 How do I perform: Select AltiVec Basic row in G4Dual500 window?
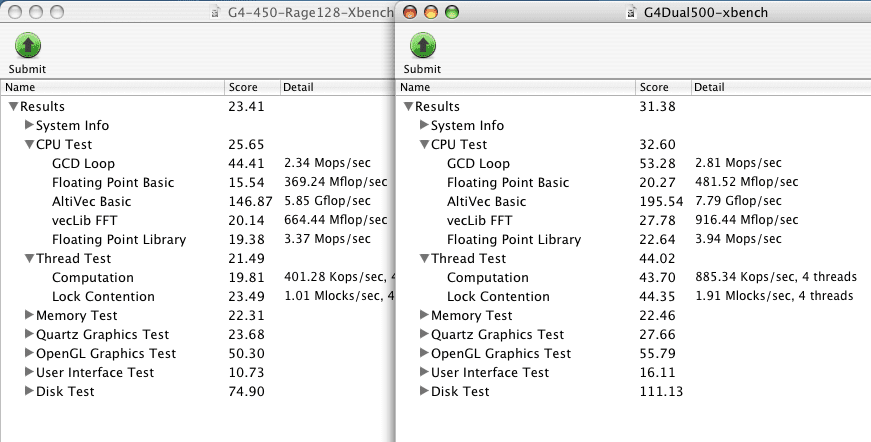[634, 201]
